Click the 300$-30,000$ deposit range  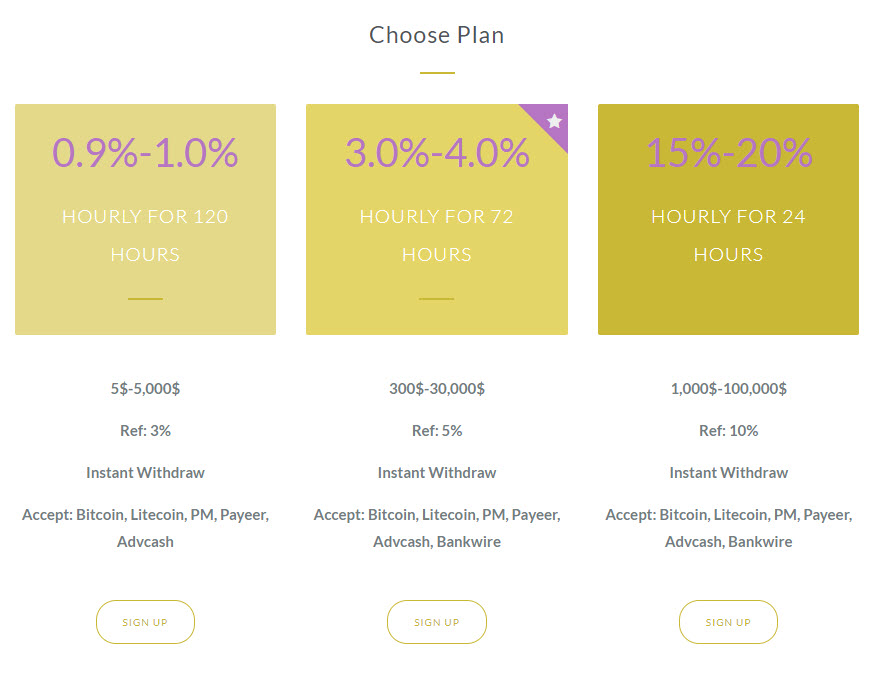tap(437, 389)
